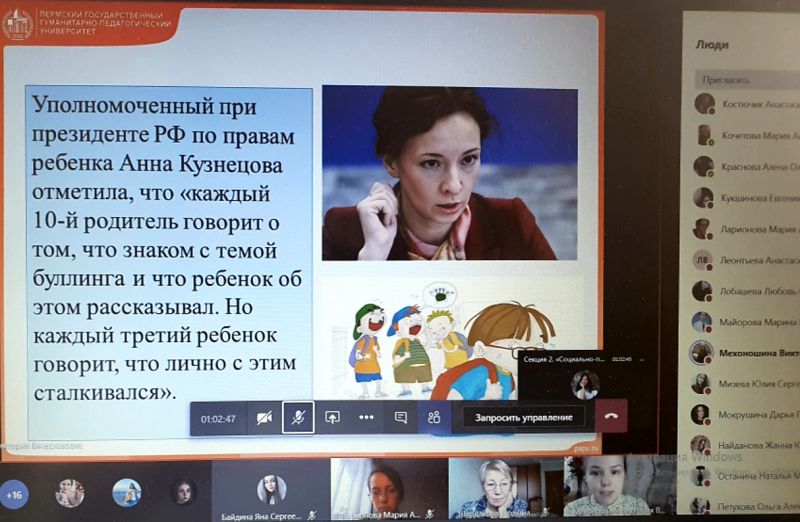This screenshot has height=522, width=800.
Task: Select Краснова Алена in the people list
Action: [x=746, y=166]
